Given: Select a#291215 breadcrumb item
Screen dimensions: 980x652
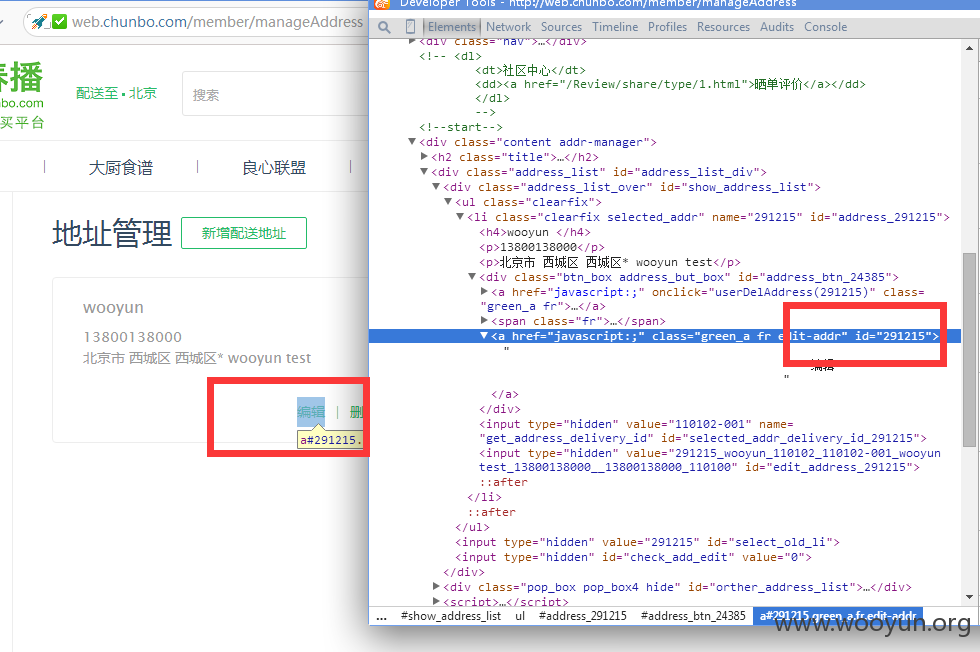Looking at the screenshot, I should 838,616.
